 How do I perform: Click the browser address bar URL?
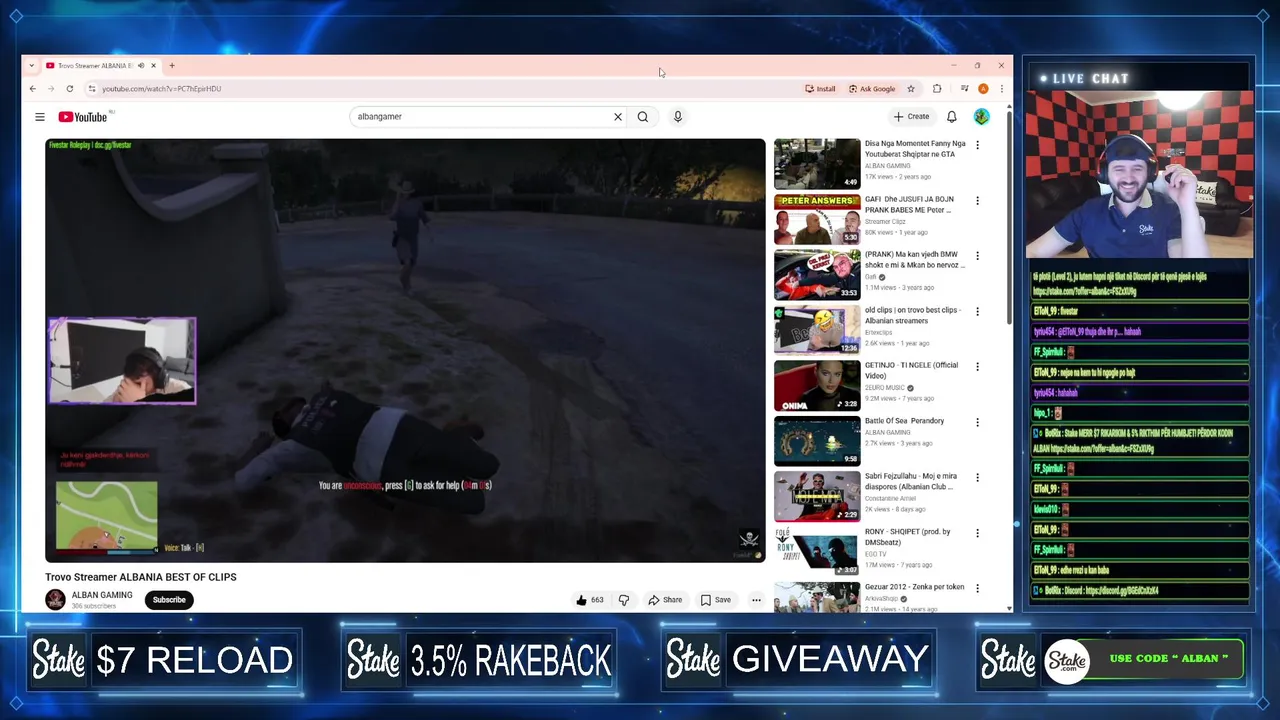(x=161, y=89)
